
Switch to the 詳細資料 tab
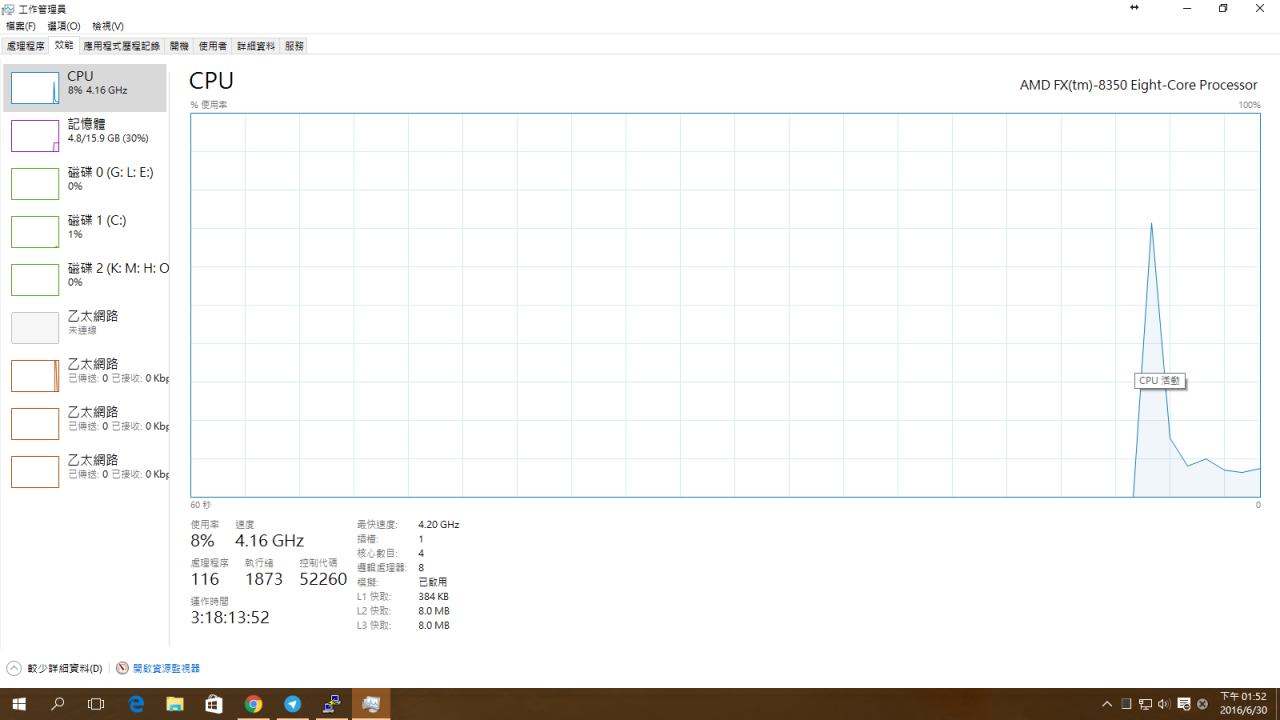point(255,46)
